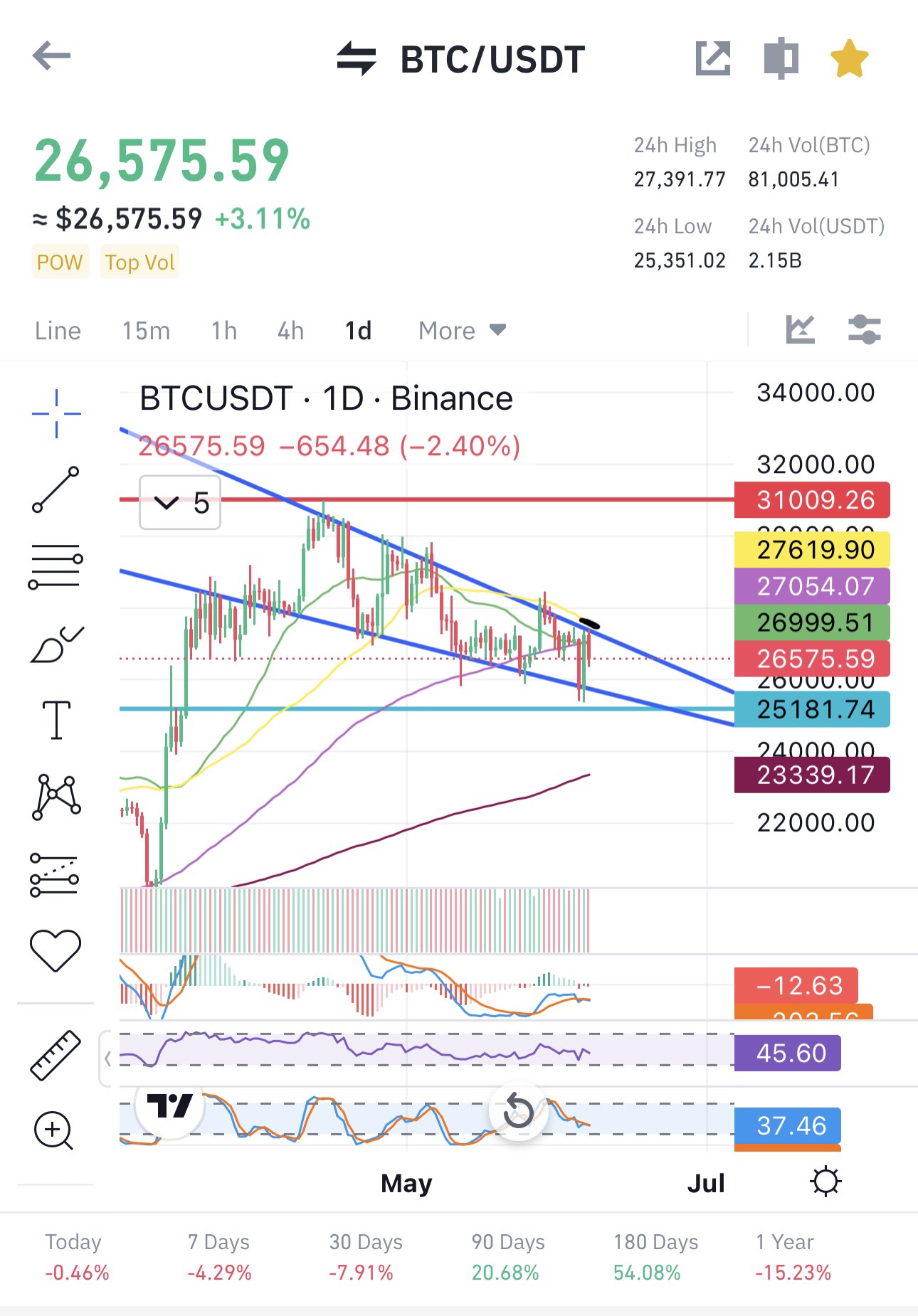The height and width of the screenshot is (1316, 918).
Task: Tap the 24h Vol(USDT) value 2.15B
Action: click(x=775, y=260)
